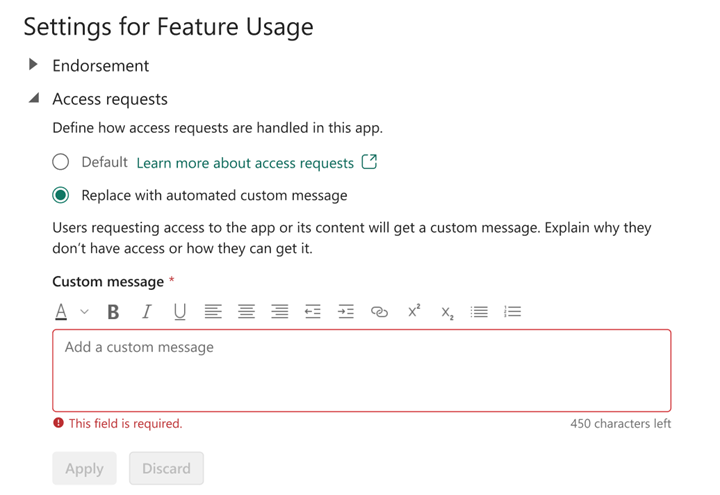Click into the custom message text box
This screenshot has width=720, height=495.
(361, 370)
